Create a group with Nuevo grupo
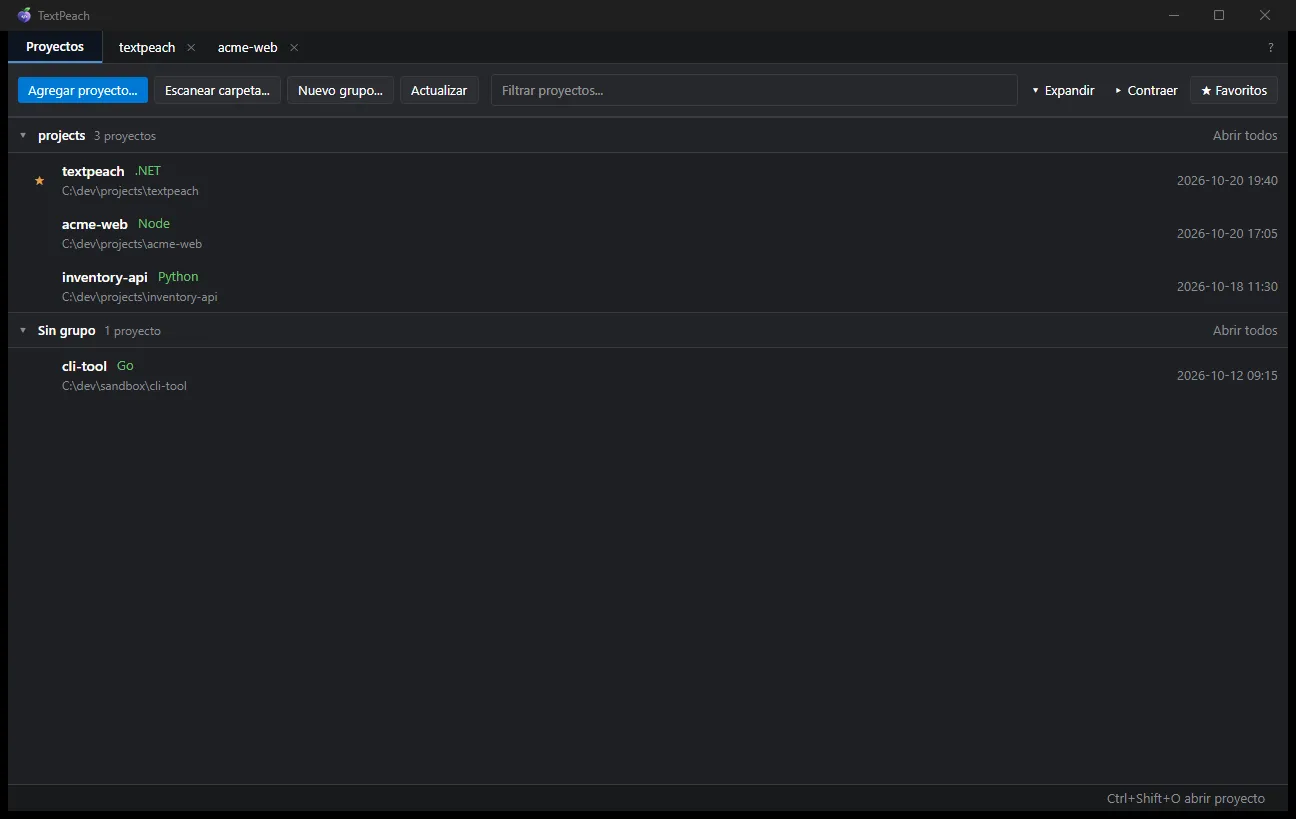Screen dimensions: 1296x819 tap(340, 90)
